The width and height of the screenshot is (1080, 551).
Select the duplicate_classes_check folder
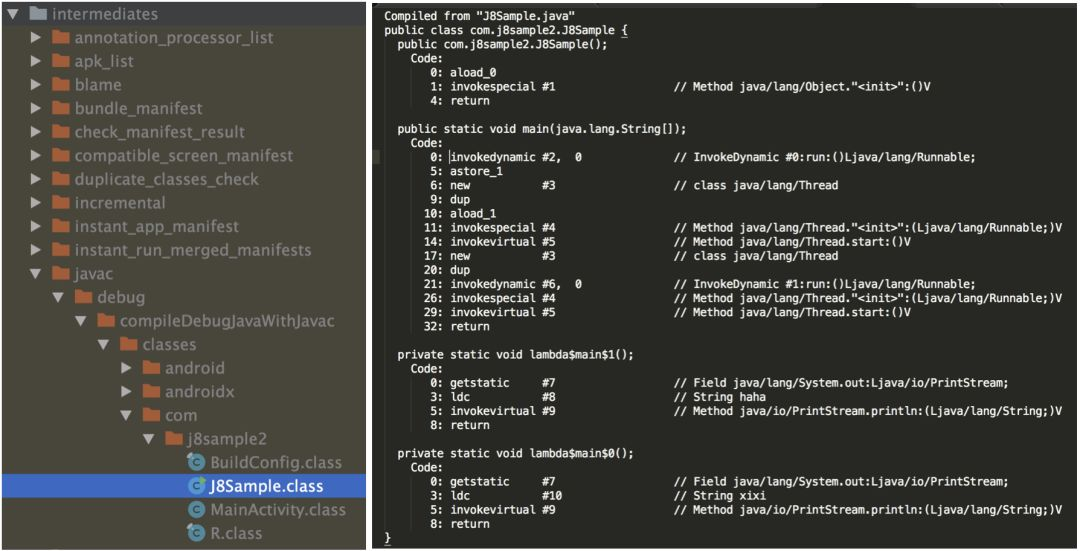pyautogui.click(x=167, y=179)
